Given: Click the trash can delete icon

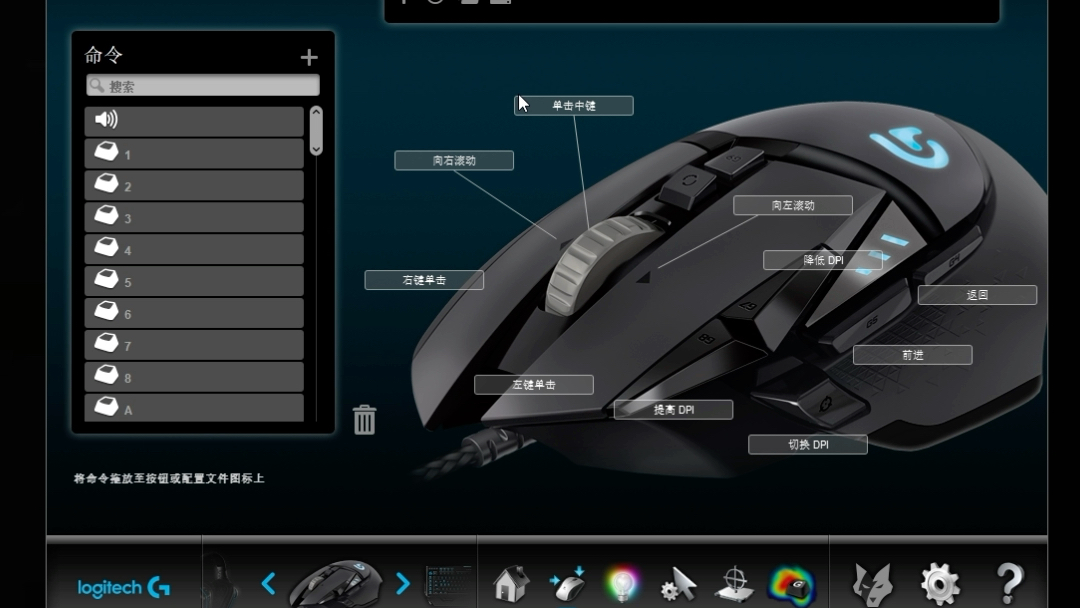Looking at the screenshot, I should click(x=364, y=419).
